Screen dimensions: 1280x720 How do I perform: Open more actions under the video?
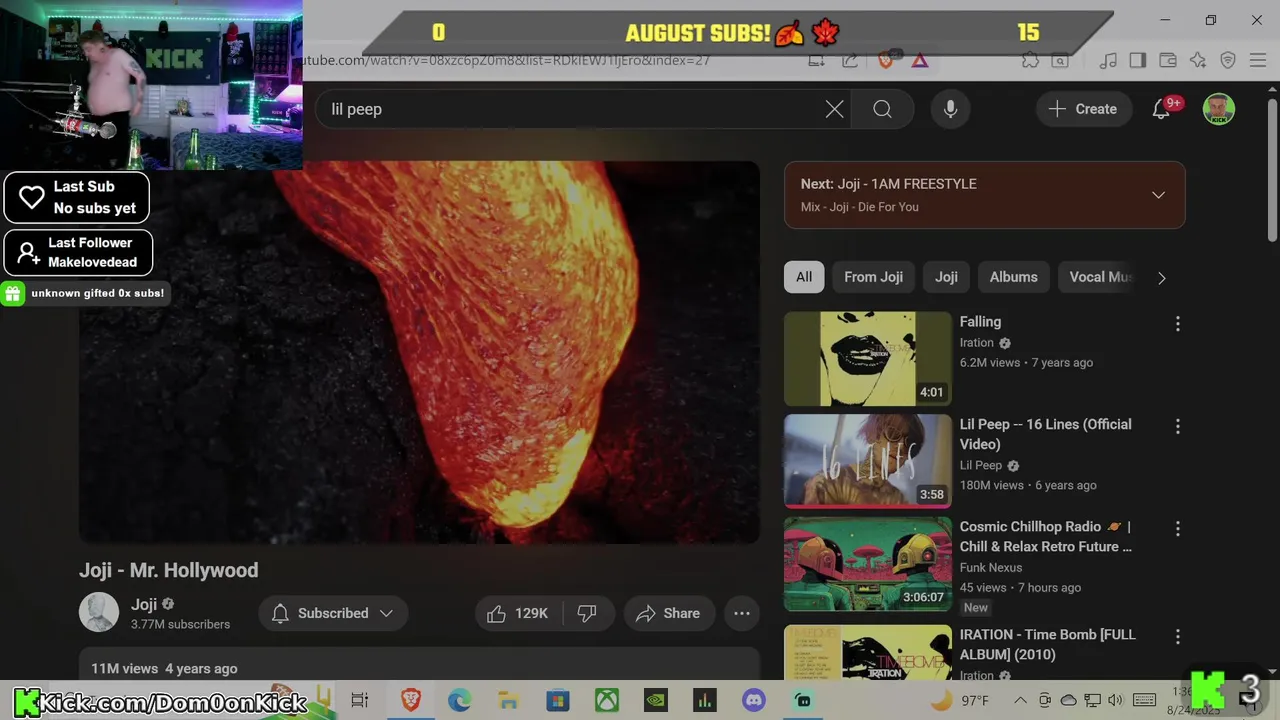pyautogui.click(x=742, y=613)
